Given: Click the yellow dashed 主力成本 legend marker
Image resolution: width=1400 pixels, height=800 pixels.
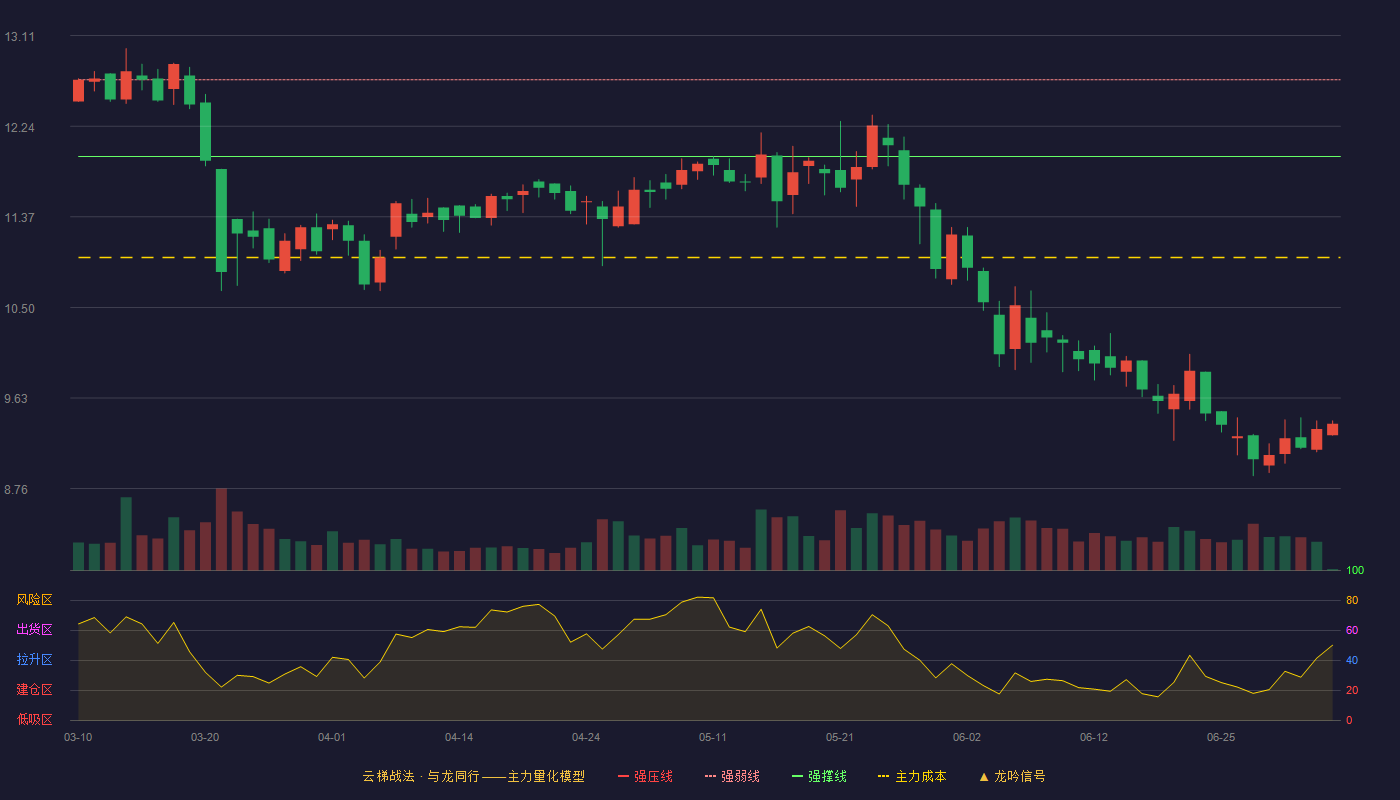Looking at the screenshot, I should [x=883, y=776].
